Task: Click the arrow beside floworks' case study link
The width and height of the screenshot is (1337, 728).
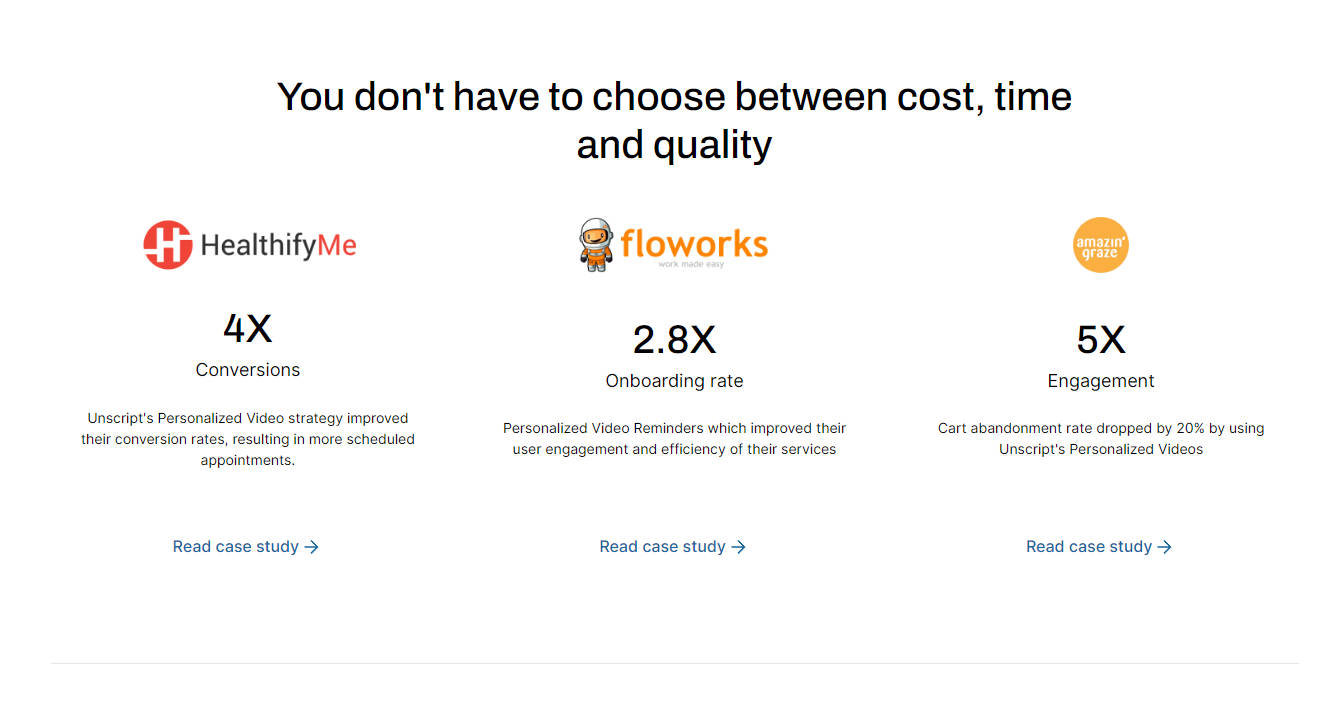Action: pos(739,547)
